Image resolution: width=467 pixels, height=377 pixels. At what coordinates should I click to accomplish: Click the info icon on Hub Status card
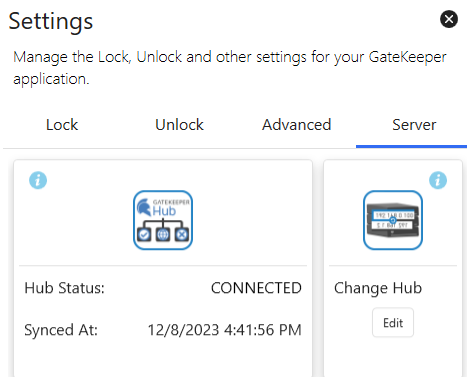click(38, 180)
